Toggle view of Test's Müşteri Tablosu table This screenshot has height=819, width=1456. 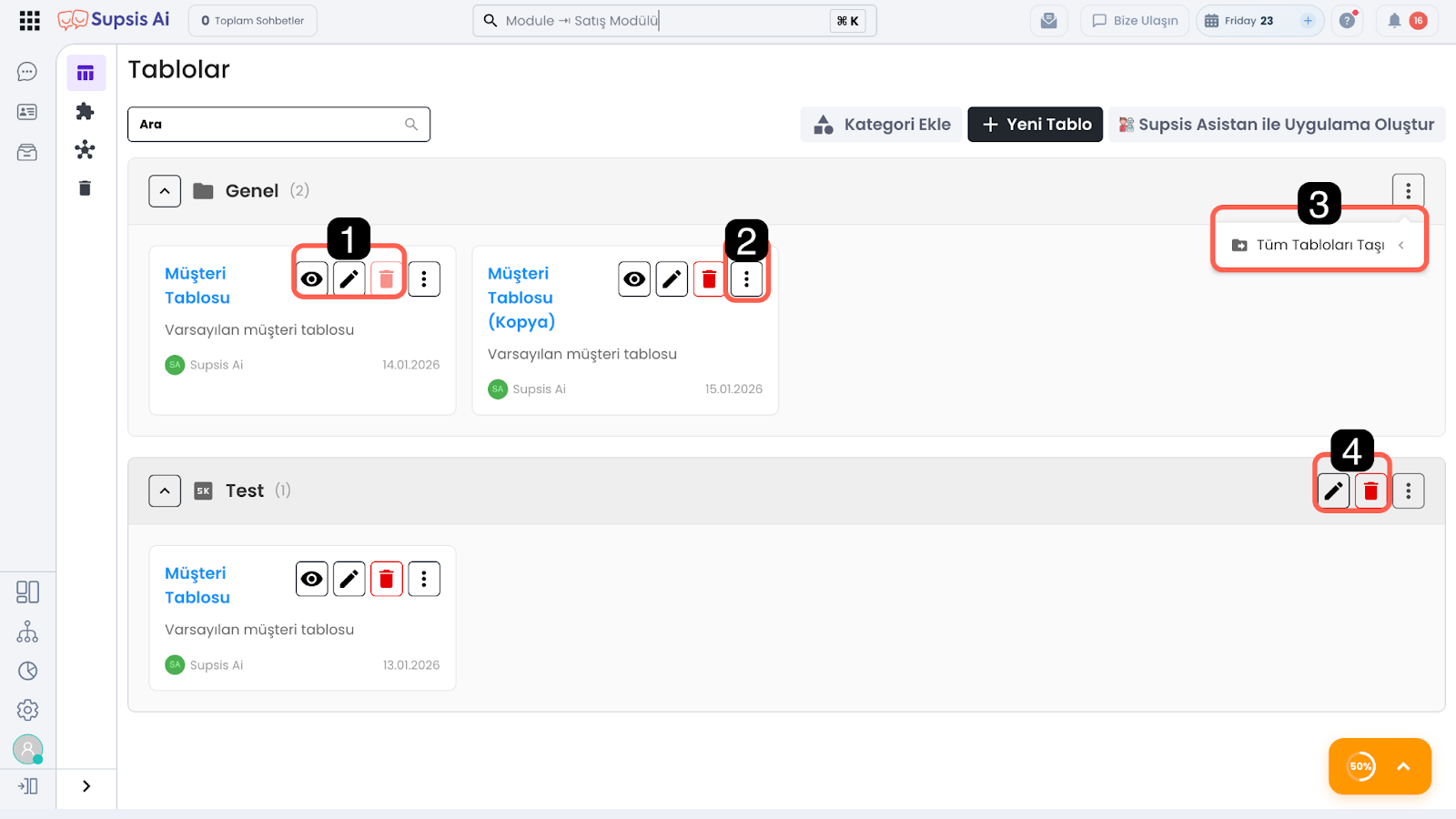tap(312, 579)
